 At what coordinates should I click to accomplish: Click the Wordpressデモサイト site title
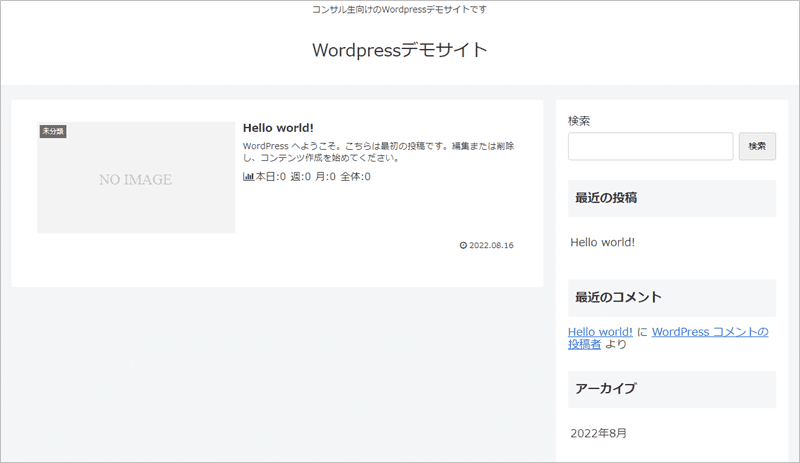(400, 50)
